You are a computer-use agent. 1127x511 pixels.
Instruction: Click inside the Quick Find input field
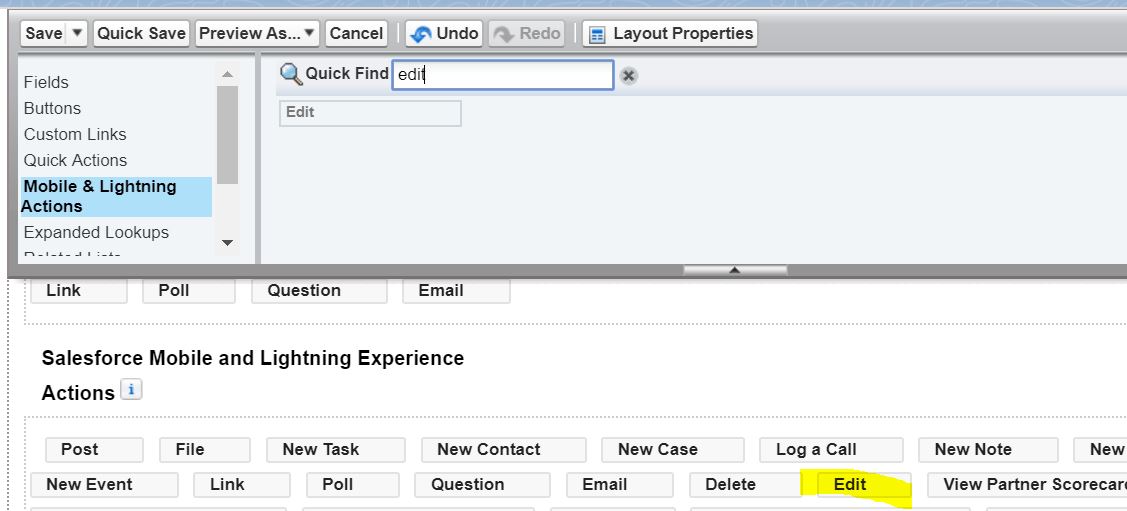[502, 75]
